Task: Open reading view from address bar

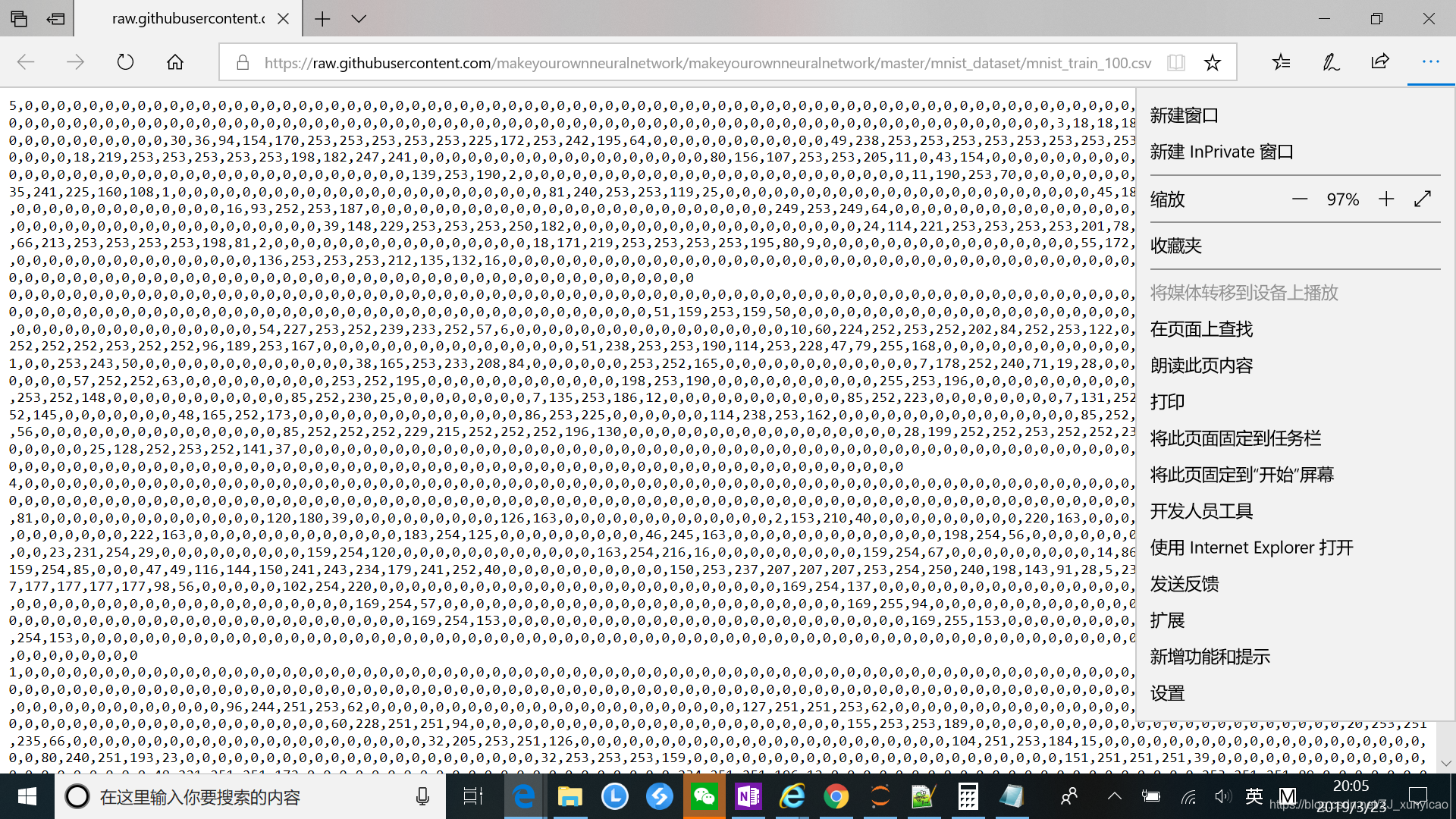Action: click(1176, 62)
